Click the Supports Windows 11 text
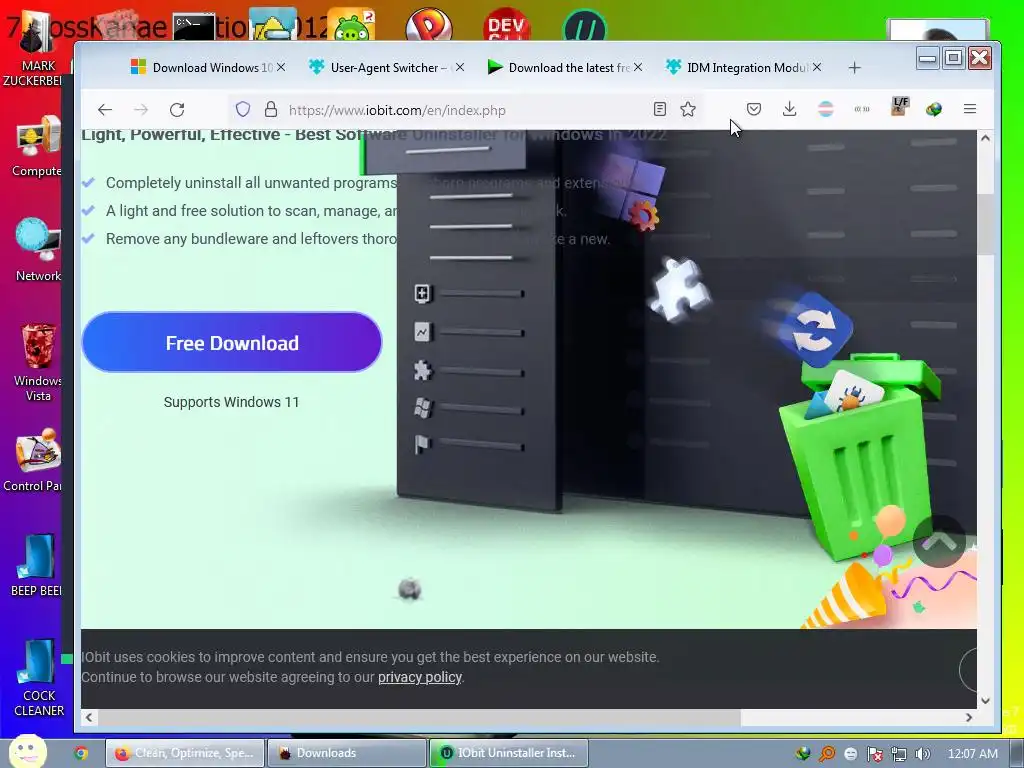The image size is (1024, 768). 231,402
